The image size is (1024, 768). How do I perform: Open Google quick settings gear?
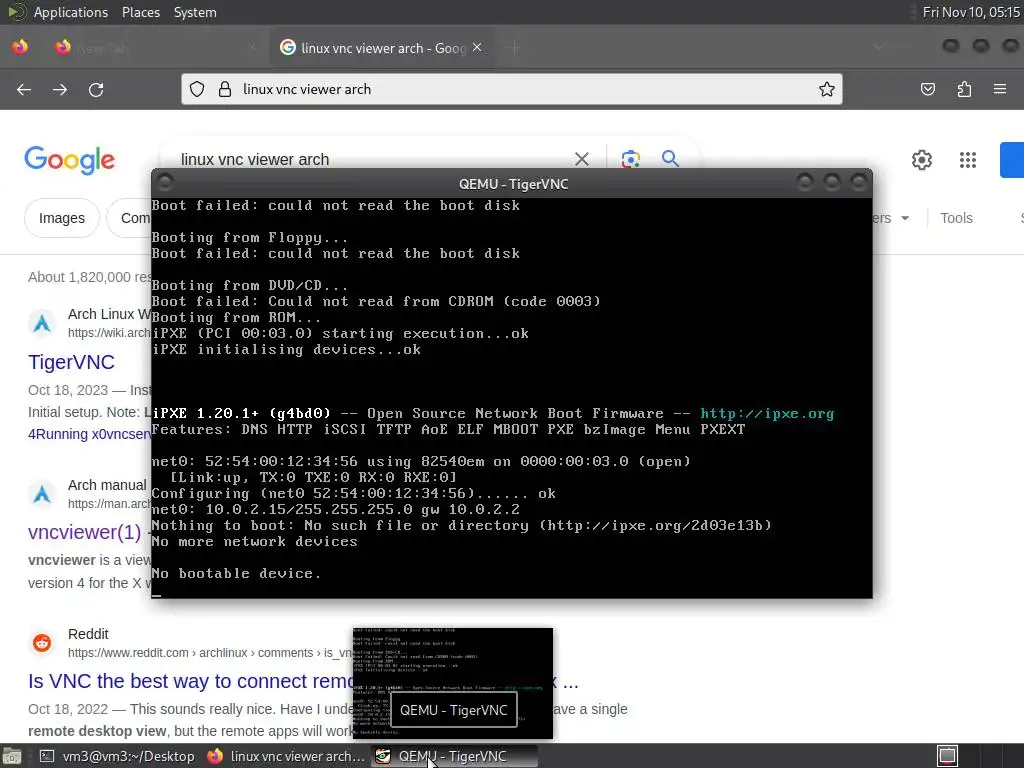click(921, 160)
